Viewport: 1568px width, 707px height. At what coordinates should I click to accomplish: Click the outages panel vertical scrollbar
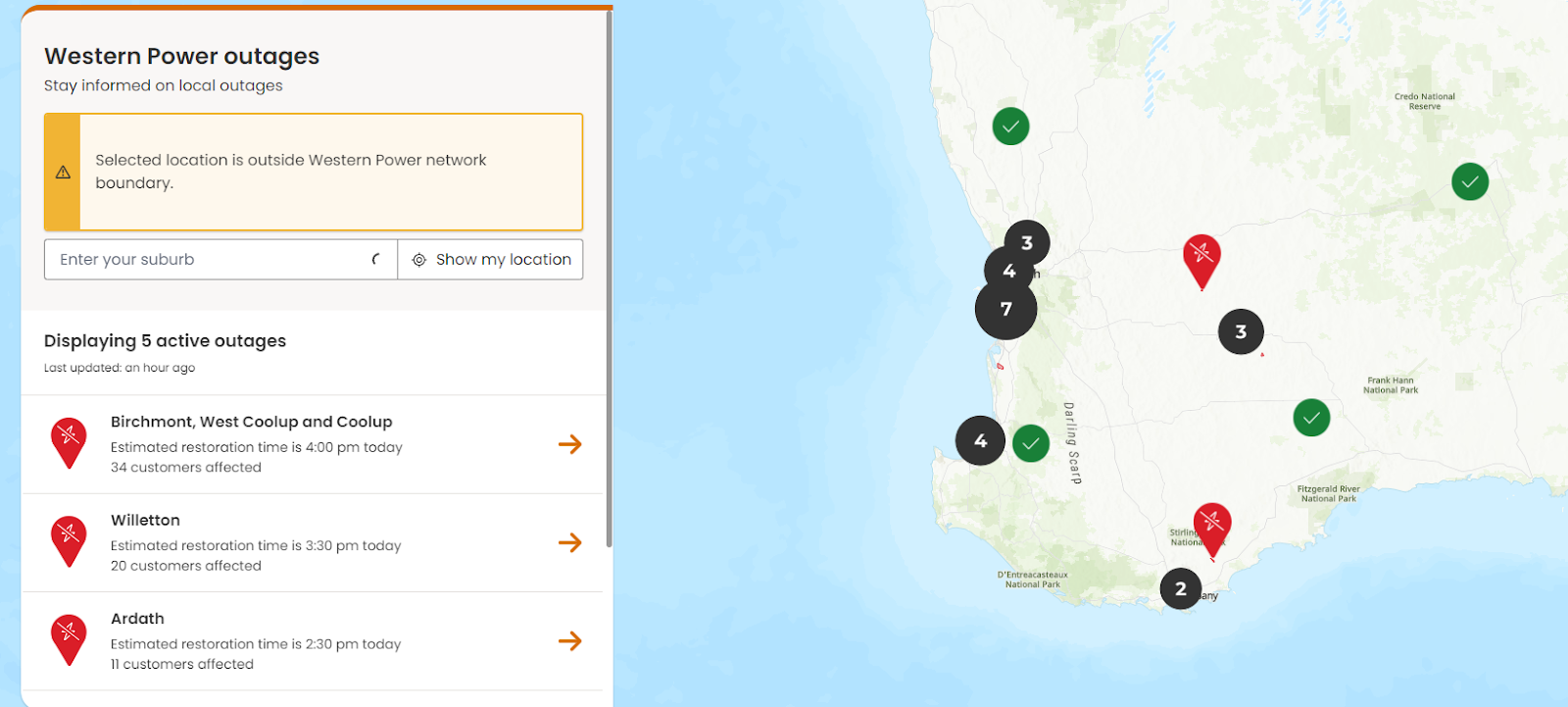(x=610, y=278)
